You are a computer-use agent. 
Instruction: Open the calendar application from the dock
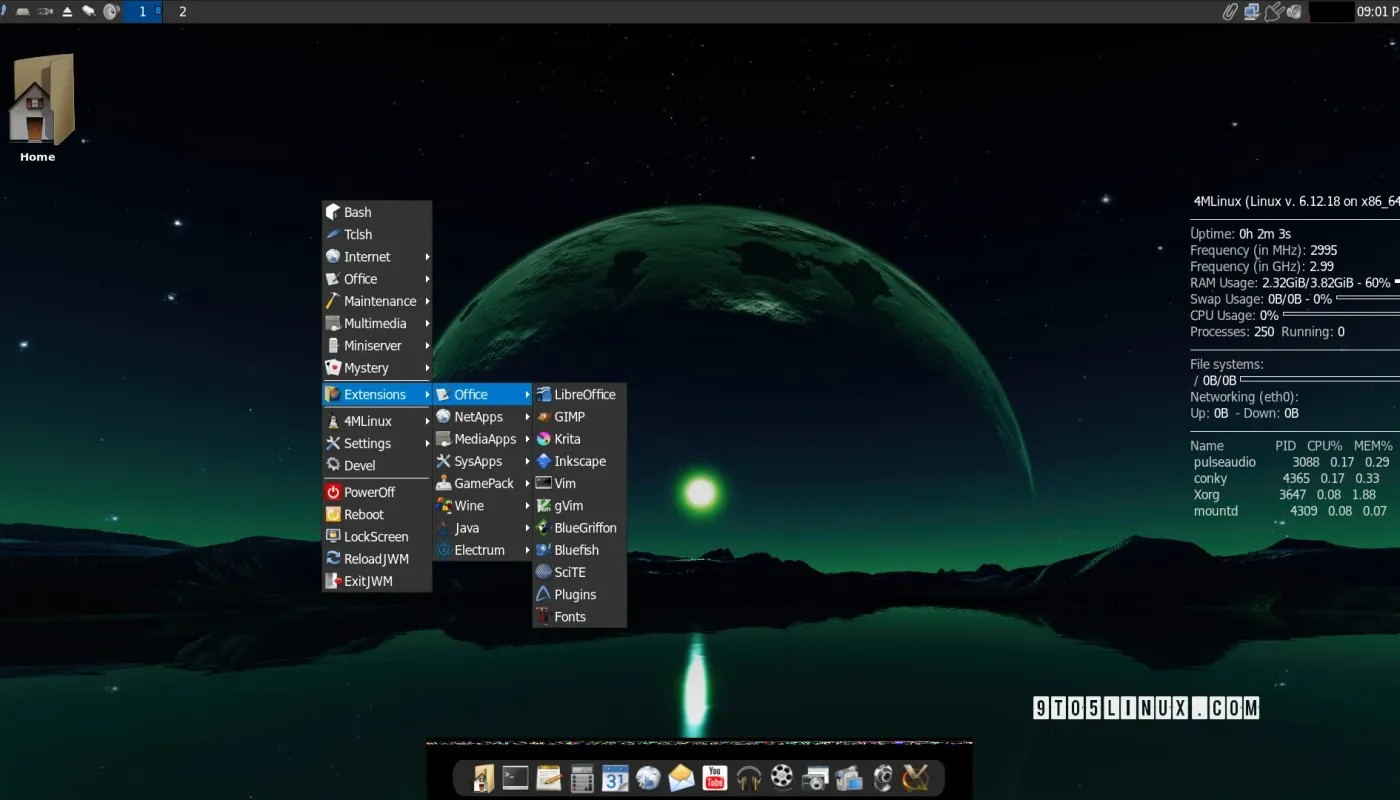pos(614,777)
